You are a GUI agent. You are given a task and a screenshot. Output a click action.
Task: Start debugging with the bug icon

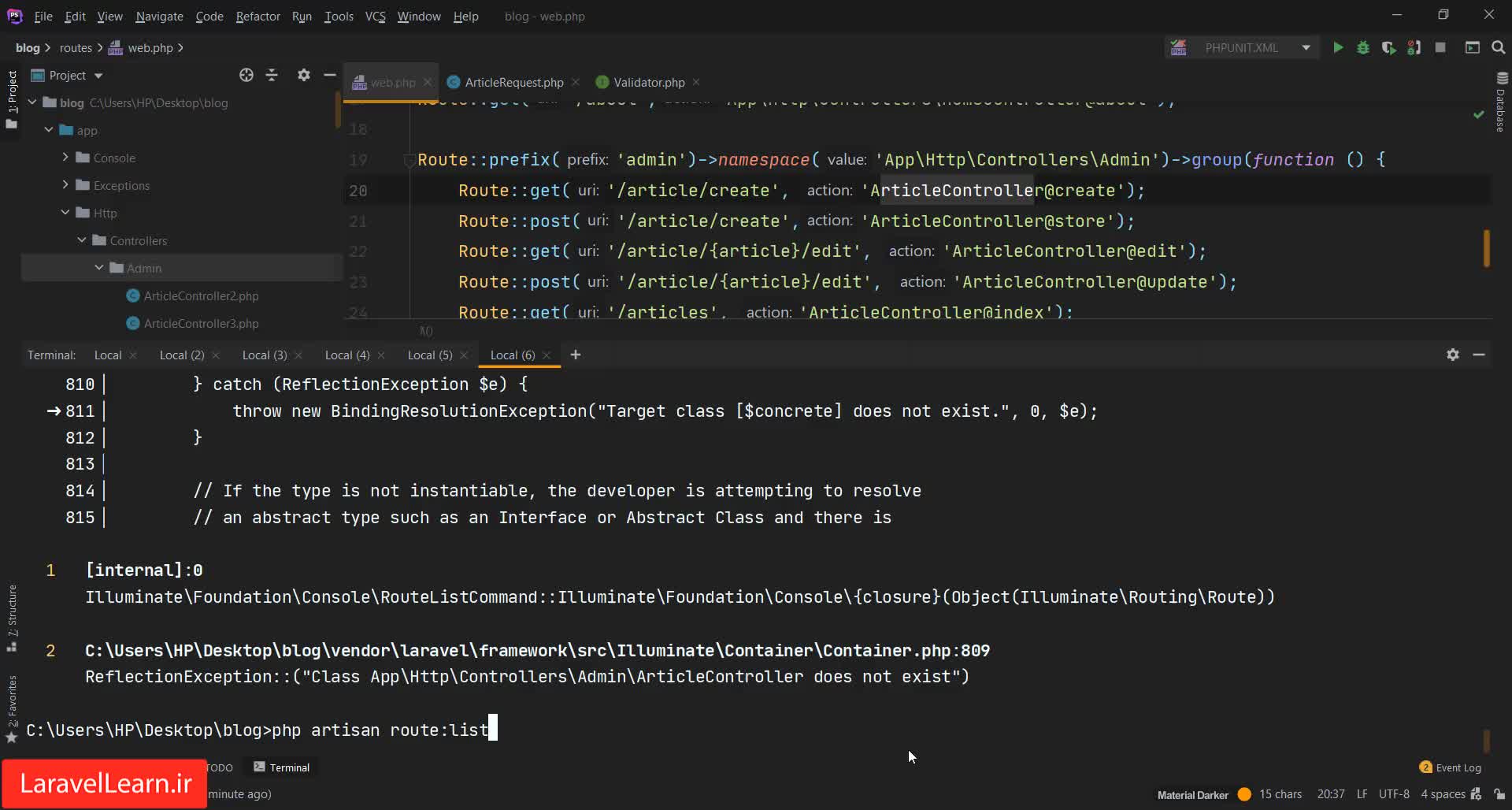tap(1363, 48)
